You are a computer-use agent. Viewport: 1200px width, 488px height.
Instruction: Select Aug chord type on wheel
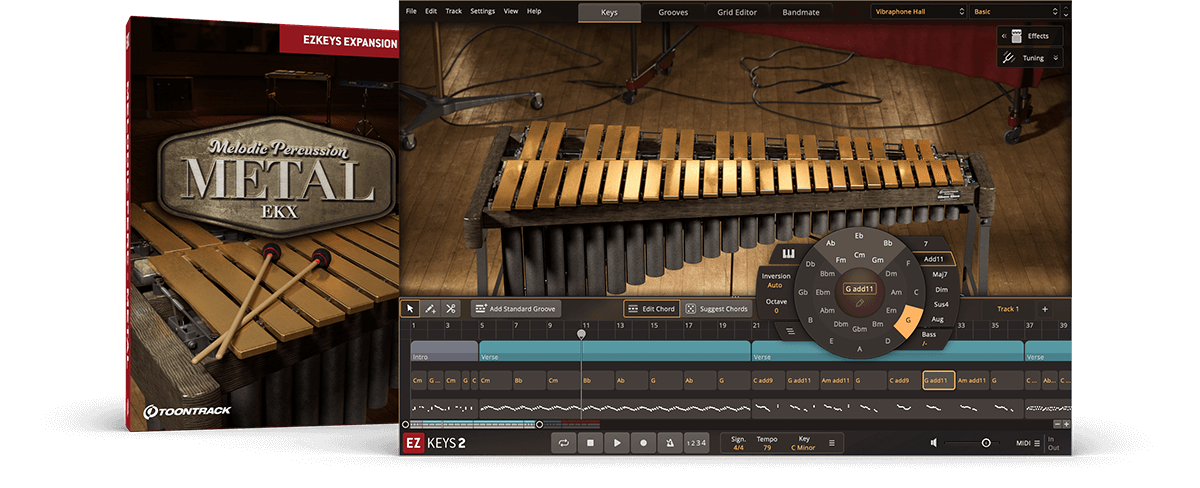(938, 318)
